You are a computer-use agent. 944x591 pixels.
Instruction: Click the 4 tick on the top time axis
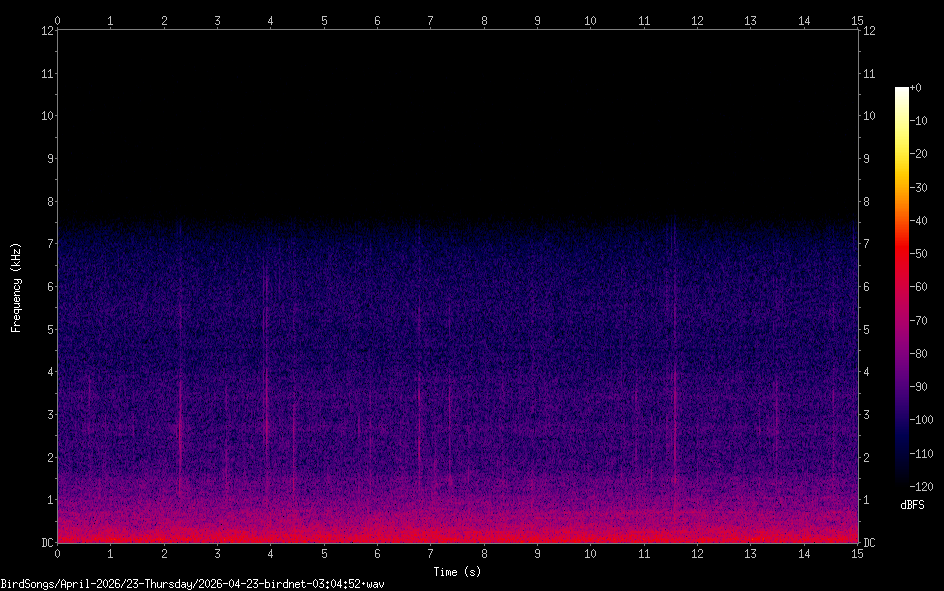tap(270, 20)
